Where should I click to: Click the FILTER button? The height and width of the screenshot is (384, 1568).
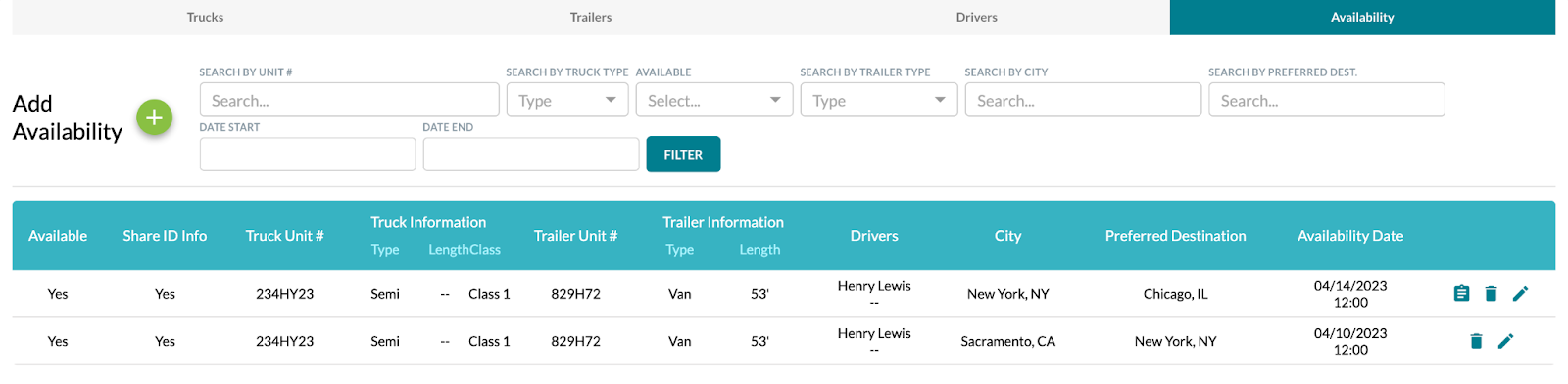683,155
